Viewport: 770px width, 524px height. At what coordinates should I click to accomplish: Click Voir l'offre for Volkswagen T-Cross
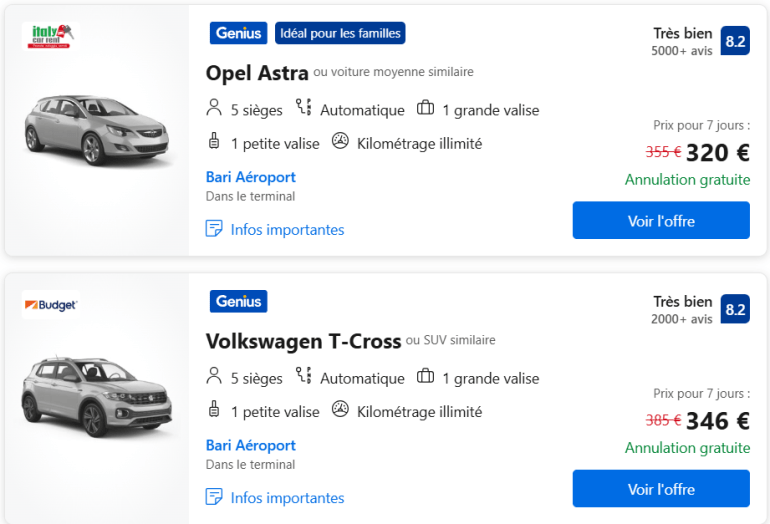tap(661, 489)
